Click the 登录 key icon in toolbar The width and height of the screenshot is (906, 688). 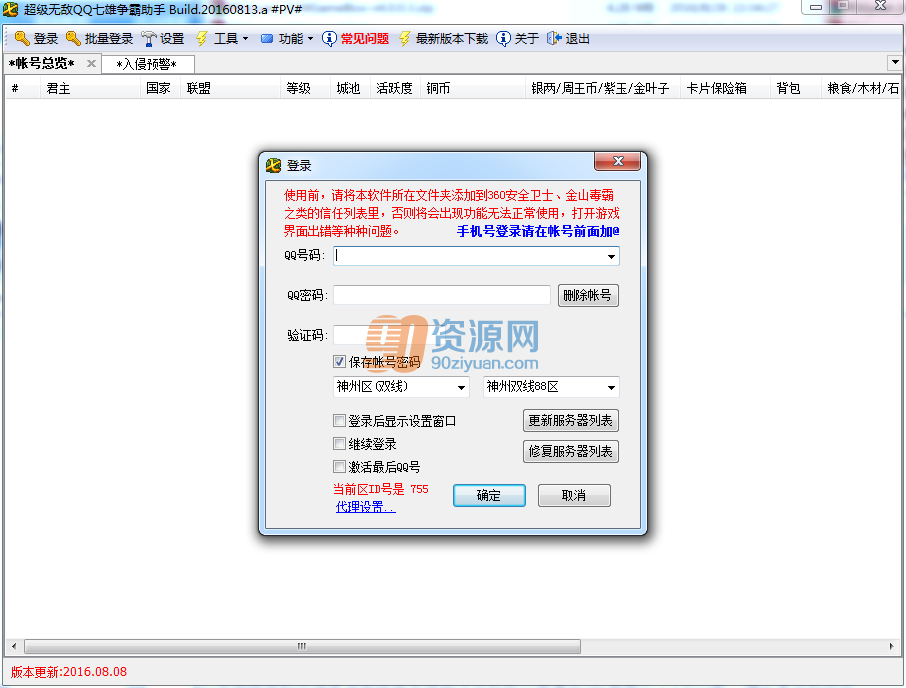coord(22,39)
